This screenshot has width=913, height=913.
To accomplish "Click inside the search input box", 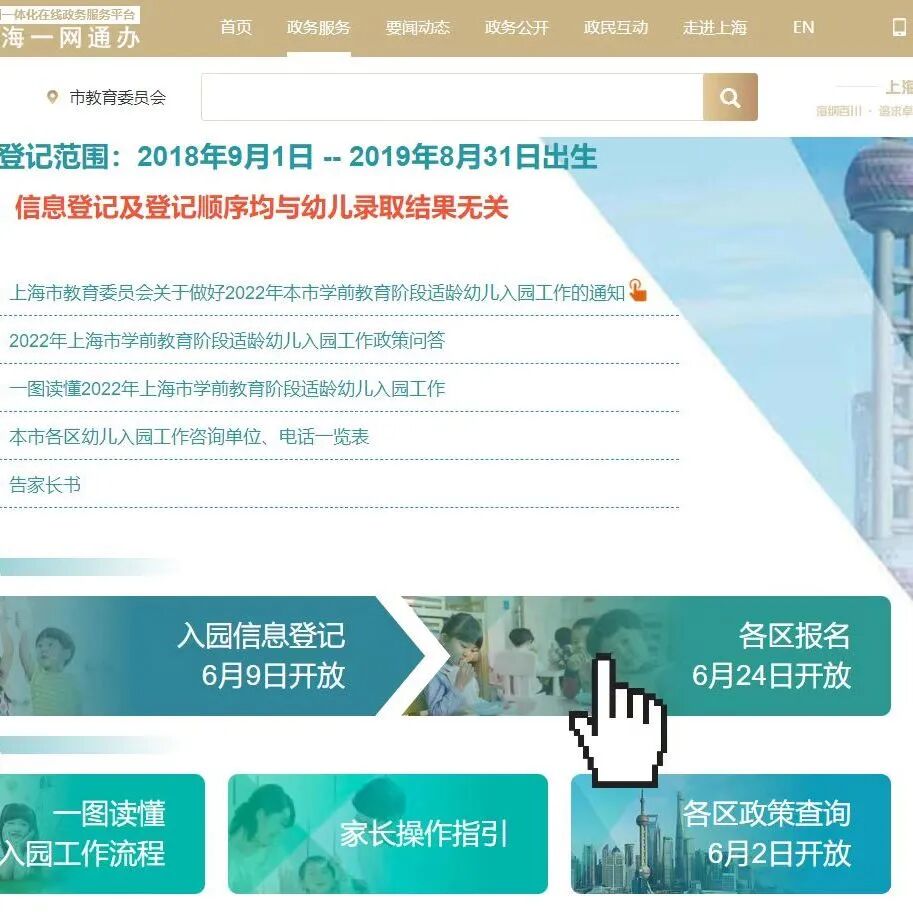I will click(x=450, y=97).
